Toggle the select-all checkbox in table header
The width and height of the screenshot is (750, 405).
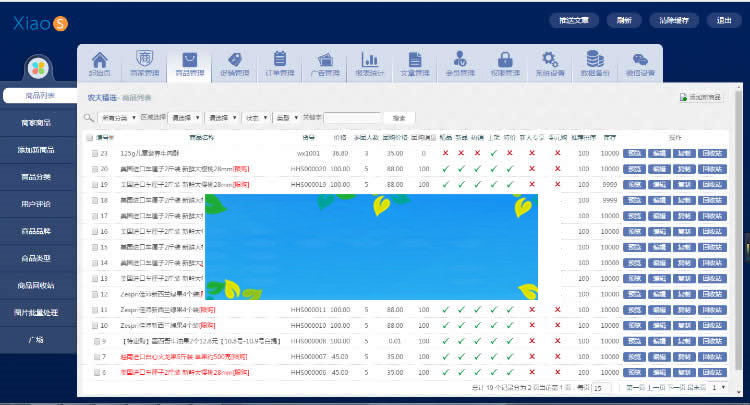(x=89, y=138)
